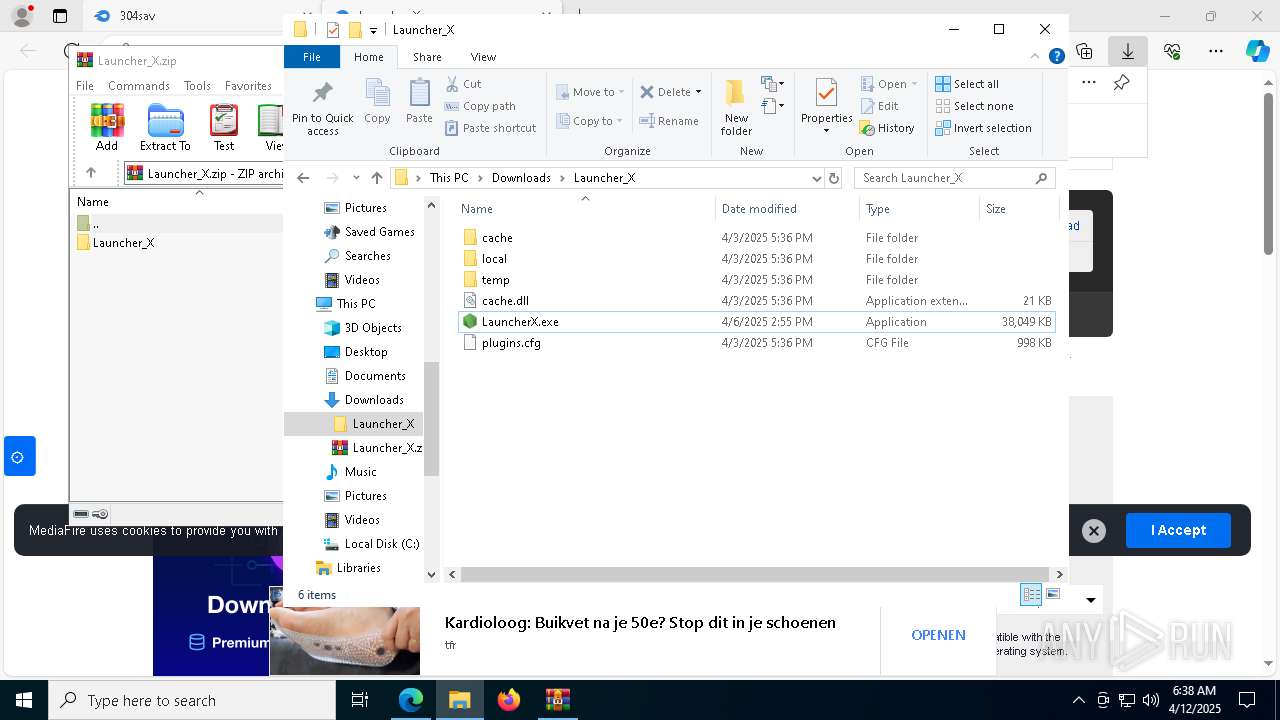Open recent locations dropdown arrow
Viewport: 1280px width, 720px height.
coord(356,178)
